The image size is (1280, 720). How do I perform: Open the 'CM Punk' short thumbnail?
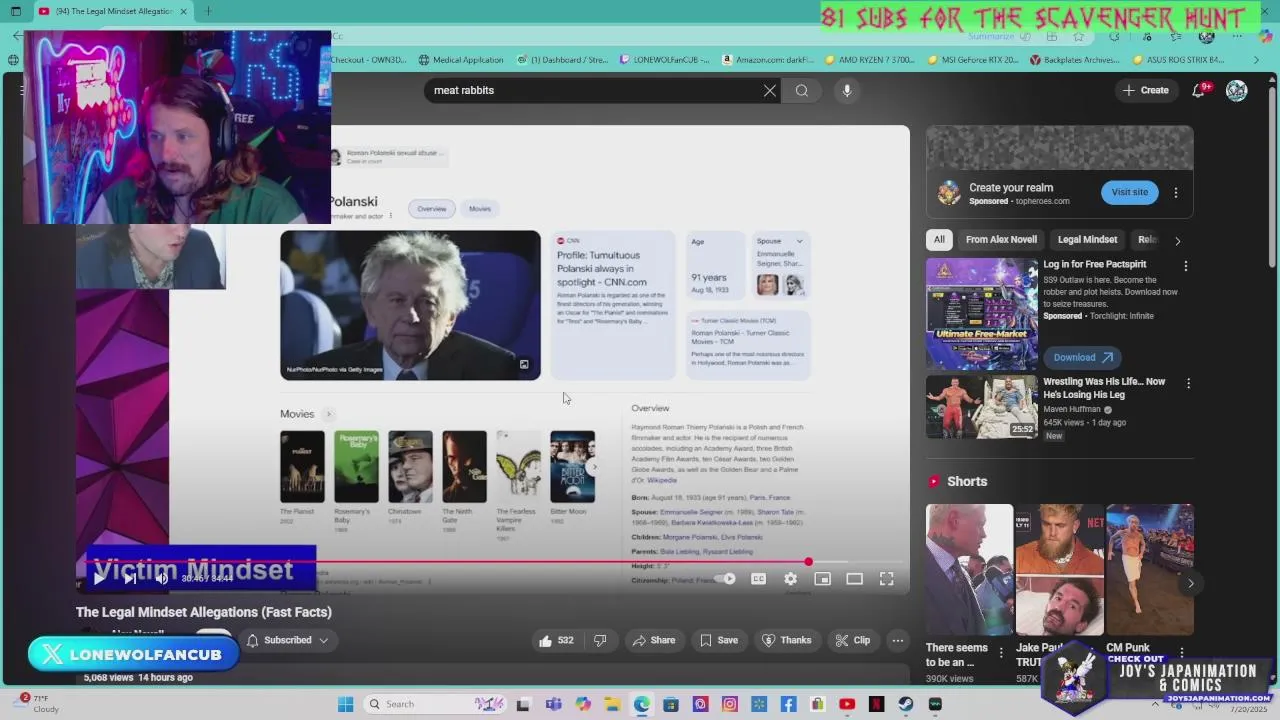[1150, 570]
